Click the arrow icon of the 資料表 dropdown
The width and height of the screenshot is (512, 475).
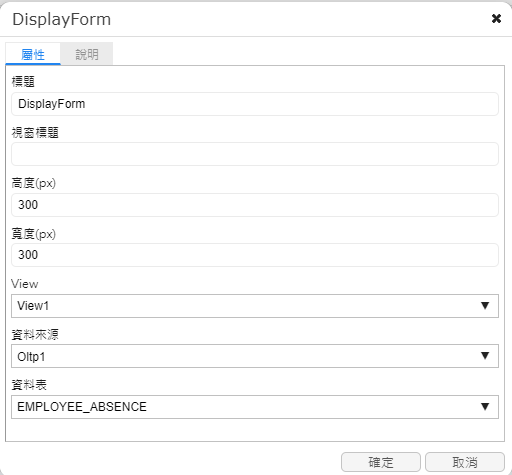coord(485,407)
